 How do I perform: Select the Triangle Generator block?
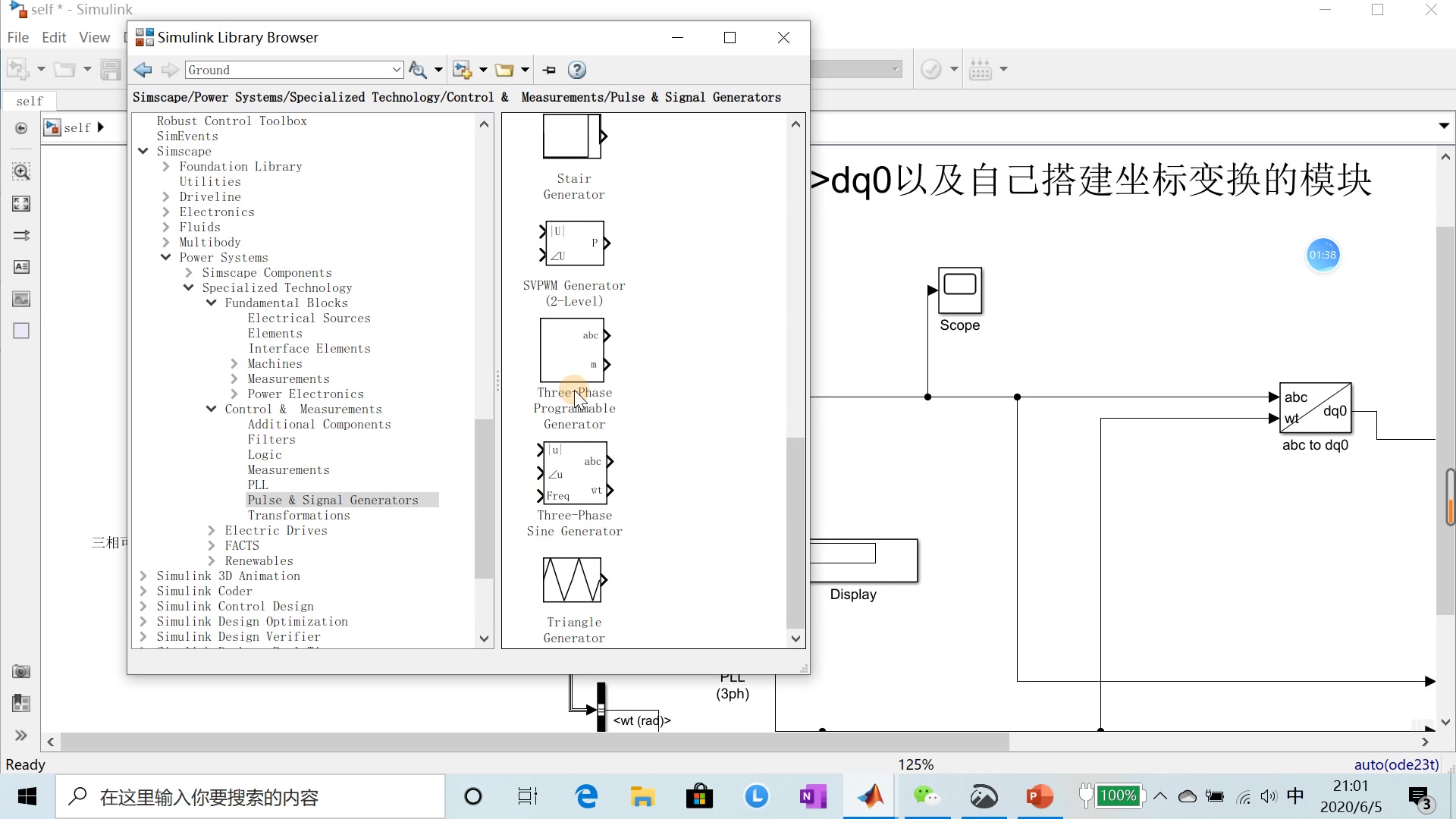tap(573, 580)
